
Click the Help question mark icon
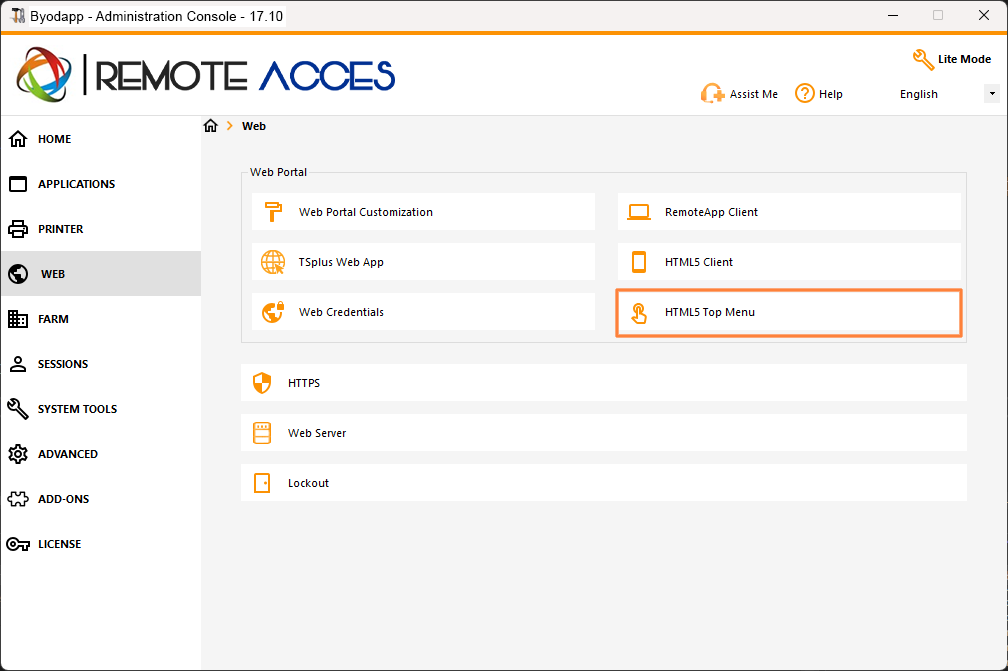[x=805, y=94]
